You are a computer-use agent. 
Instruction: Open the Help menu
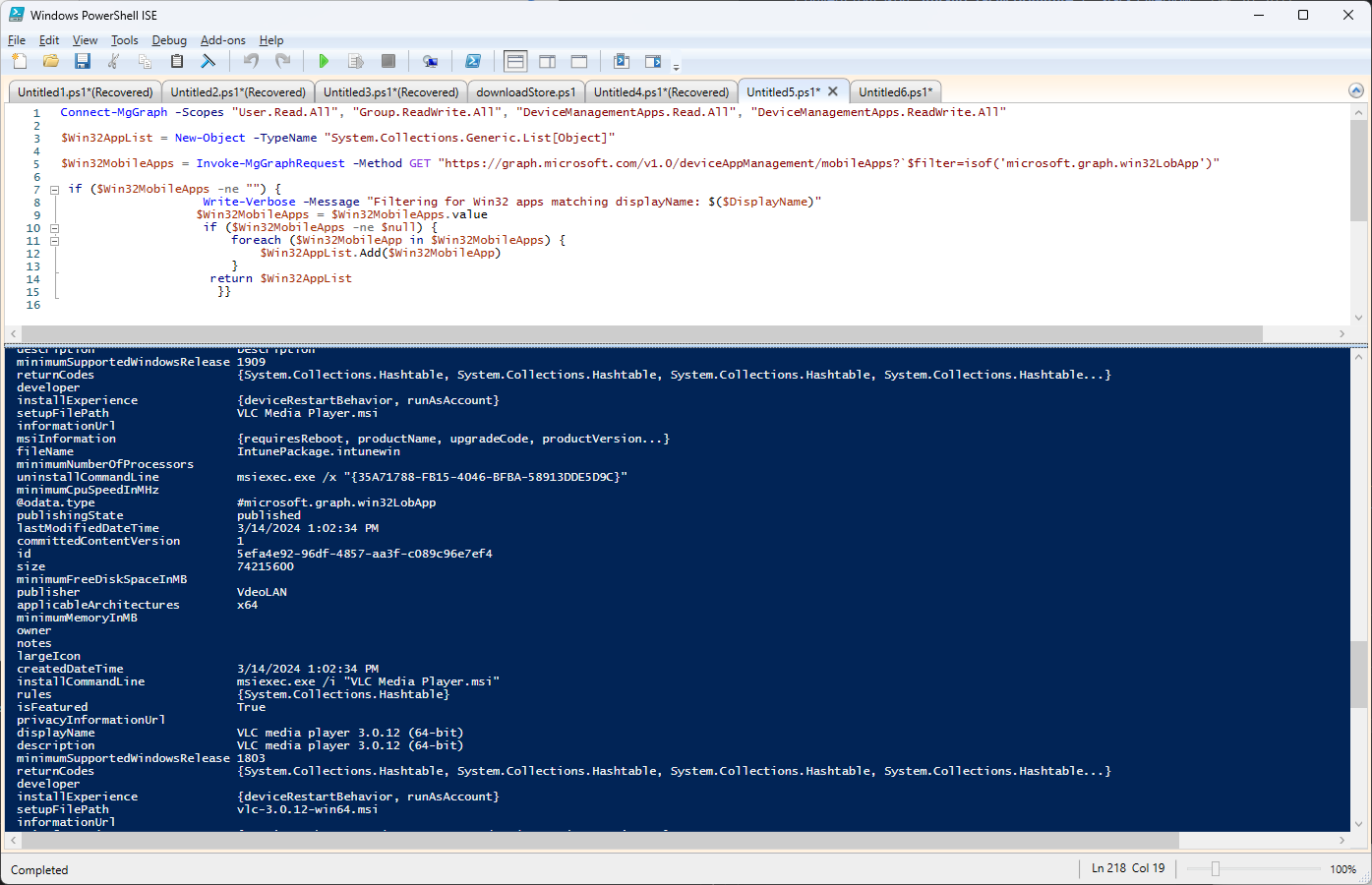click(x=271, y=40)
